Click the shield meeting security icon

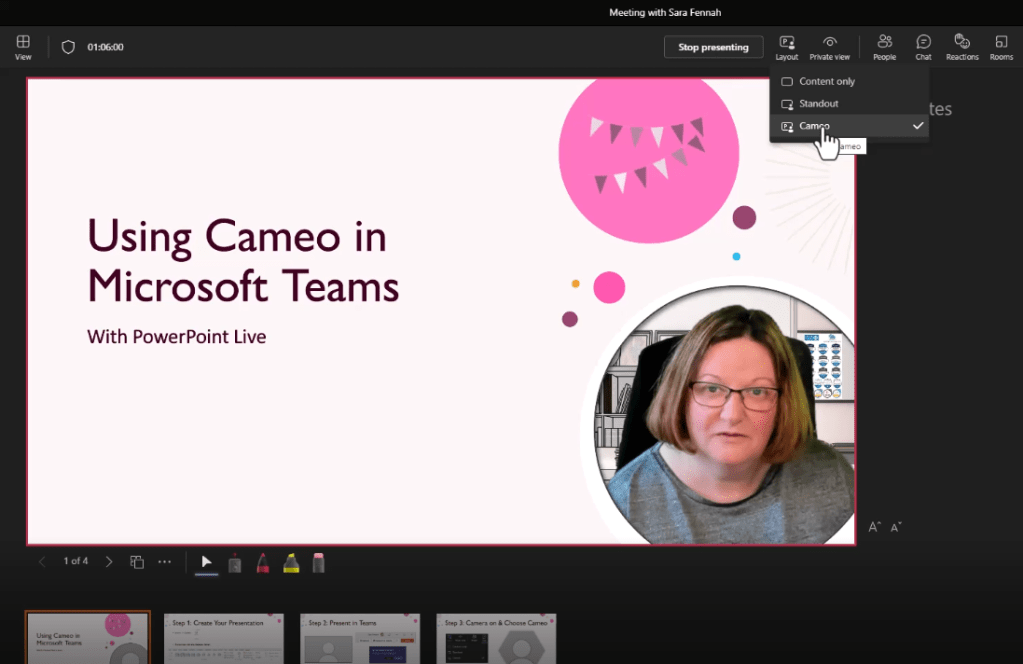click(x=68, y=47)
